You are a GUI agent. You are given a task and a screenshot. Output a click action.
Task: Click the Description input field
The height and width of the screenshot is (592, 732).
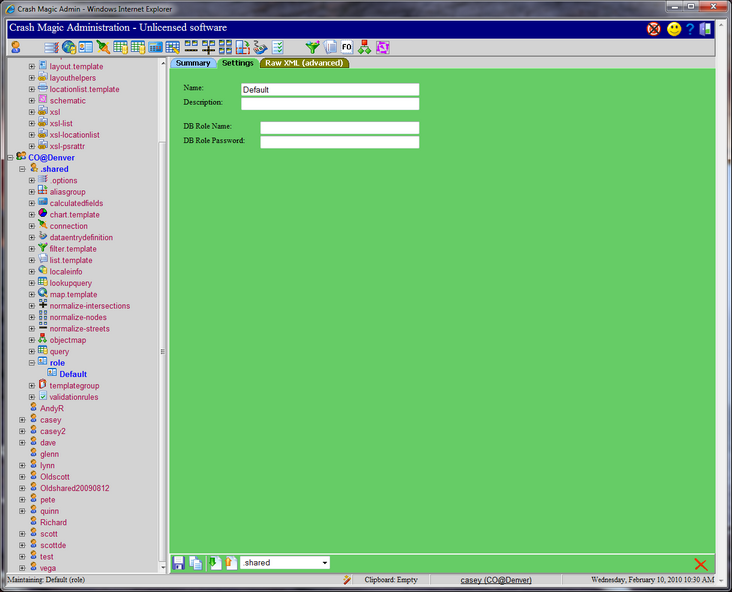(x=329, y=104)
